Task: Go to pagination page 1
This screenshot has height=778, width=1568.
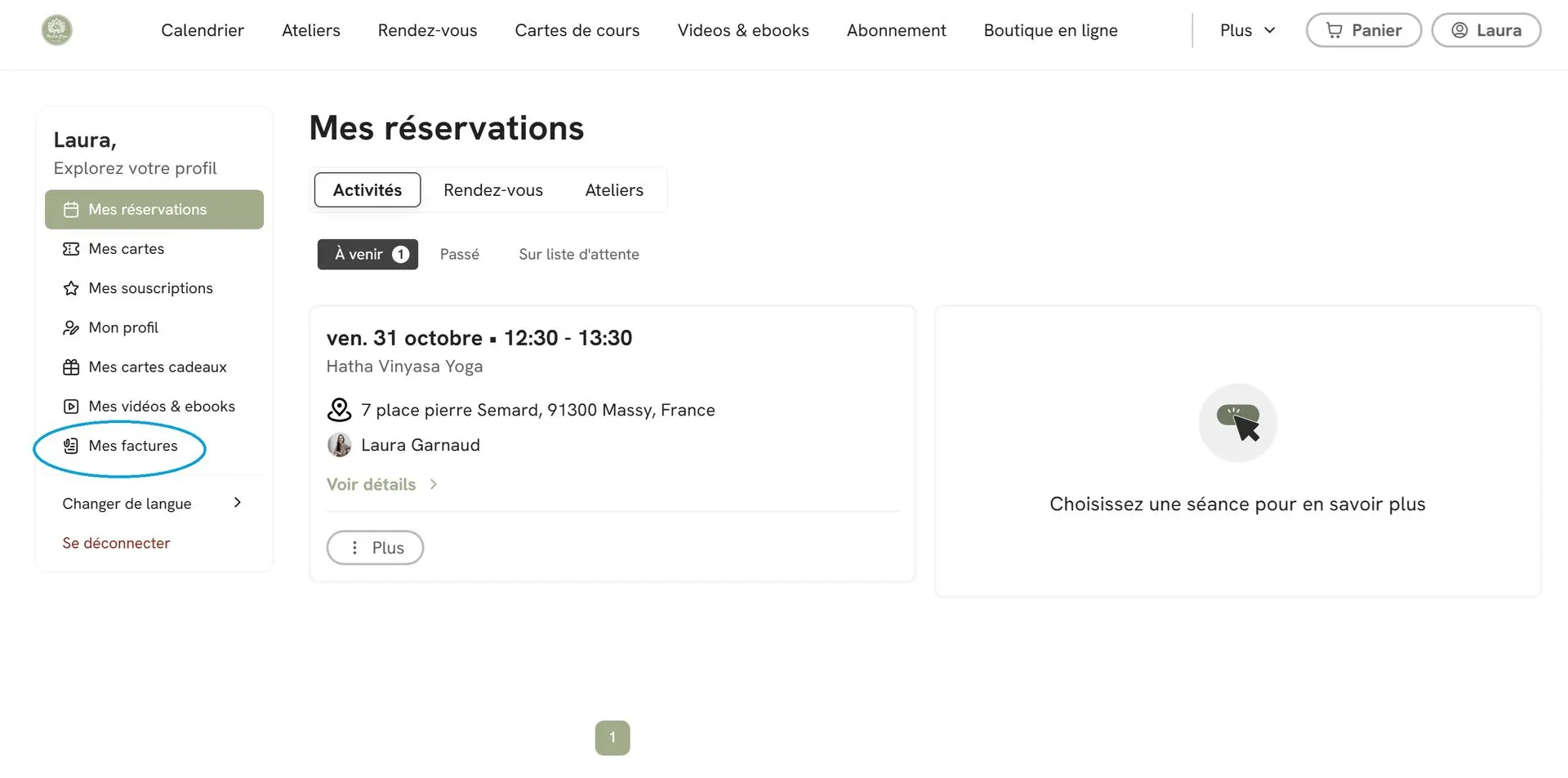Action: click(x=612, y=738)
